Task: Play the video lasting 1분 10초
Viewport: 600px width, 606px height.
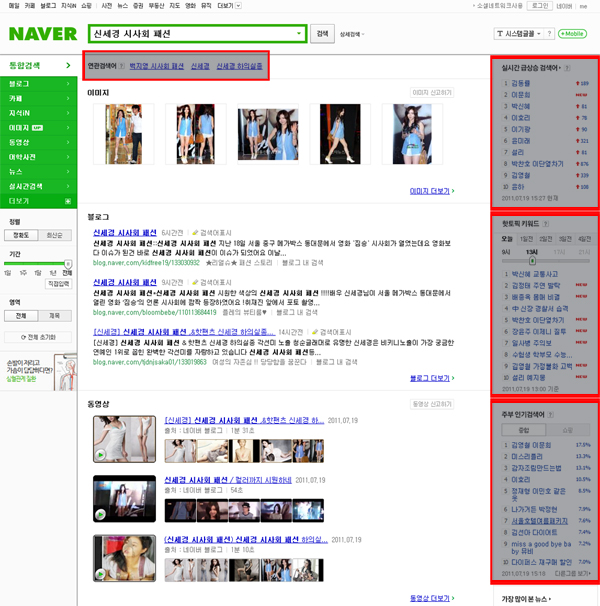Action: [124, 558]
